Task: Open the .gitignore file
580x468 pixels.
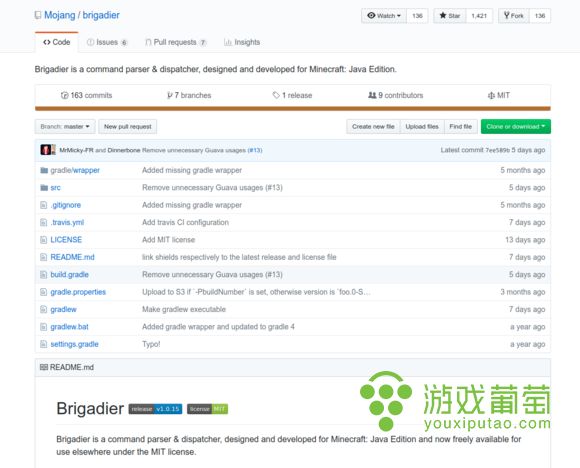Action: click(65, 205)
